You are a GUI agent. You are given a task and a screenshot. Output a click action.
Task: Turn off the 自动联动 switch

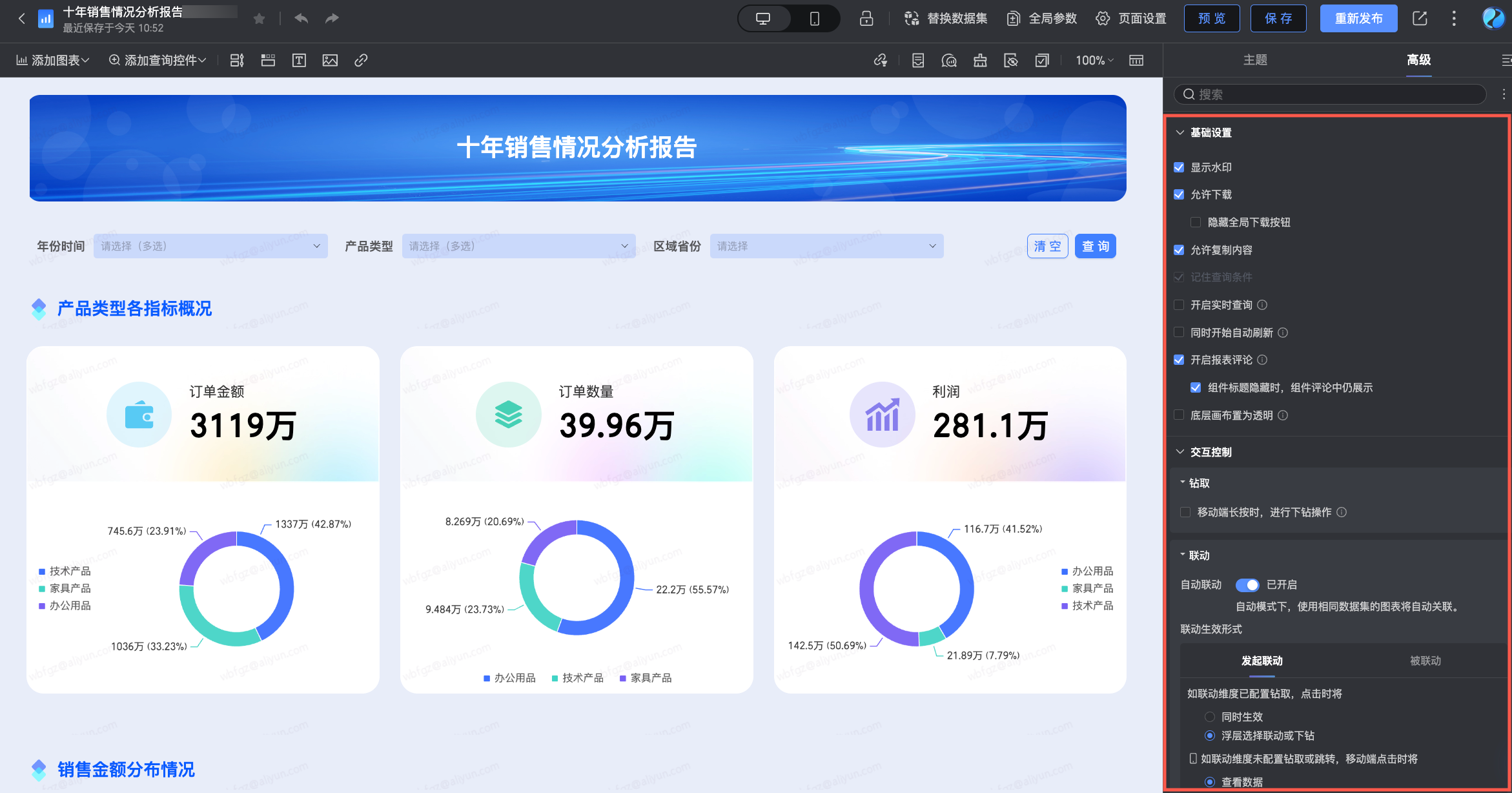tap(1247, 584)
